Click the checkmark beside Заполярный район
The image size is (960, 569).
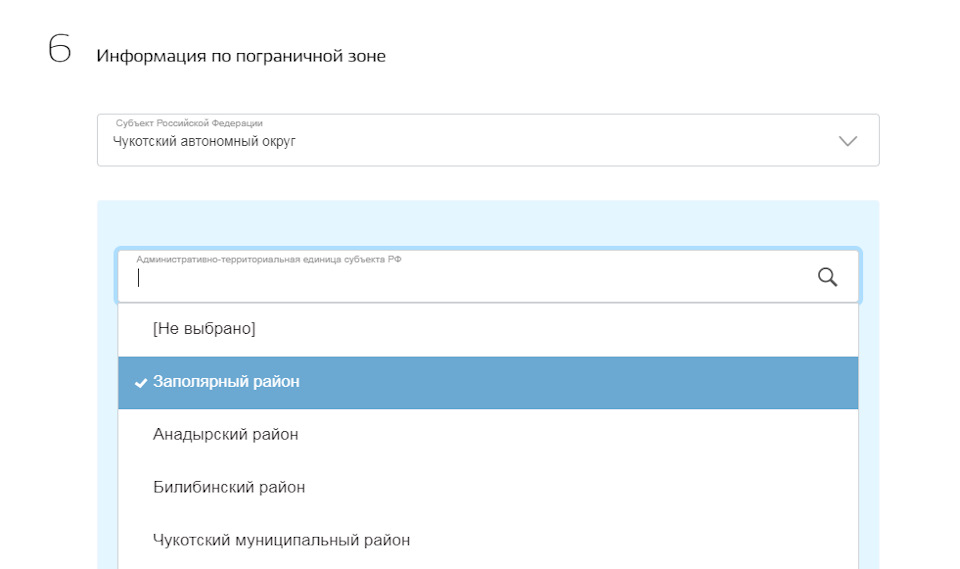(x=140, y=383)
